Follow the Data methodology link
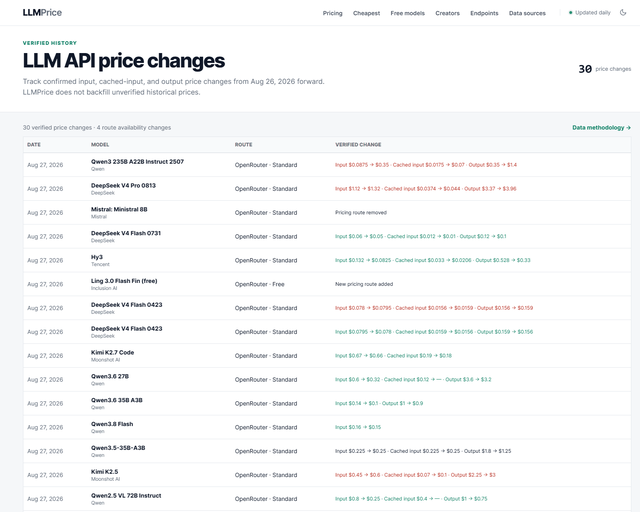 click(x=601, y=127)
